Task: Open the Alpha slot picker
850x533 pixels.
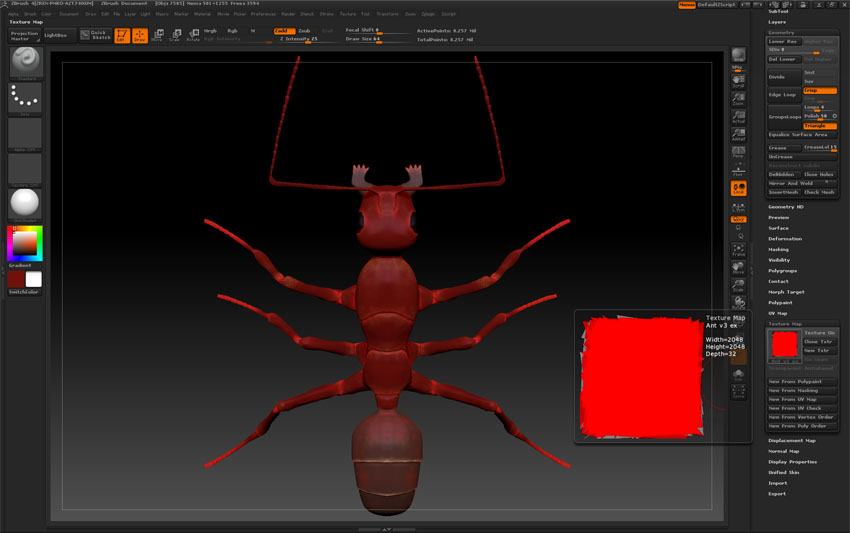Action: click(x=25, y=133)
